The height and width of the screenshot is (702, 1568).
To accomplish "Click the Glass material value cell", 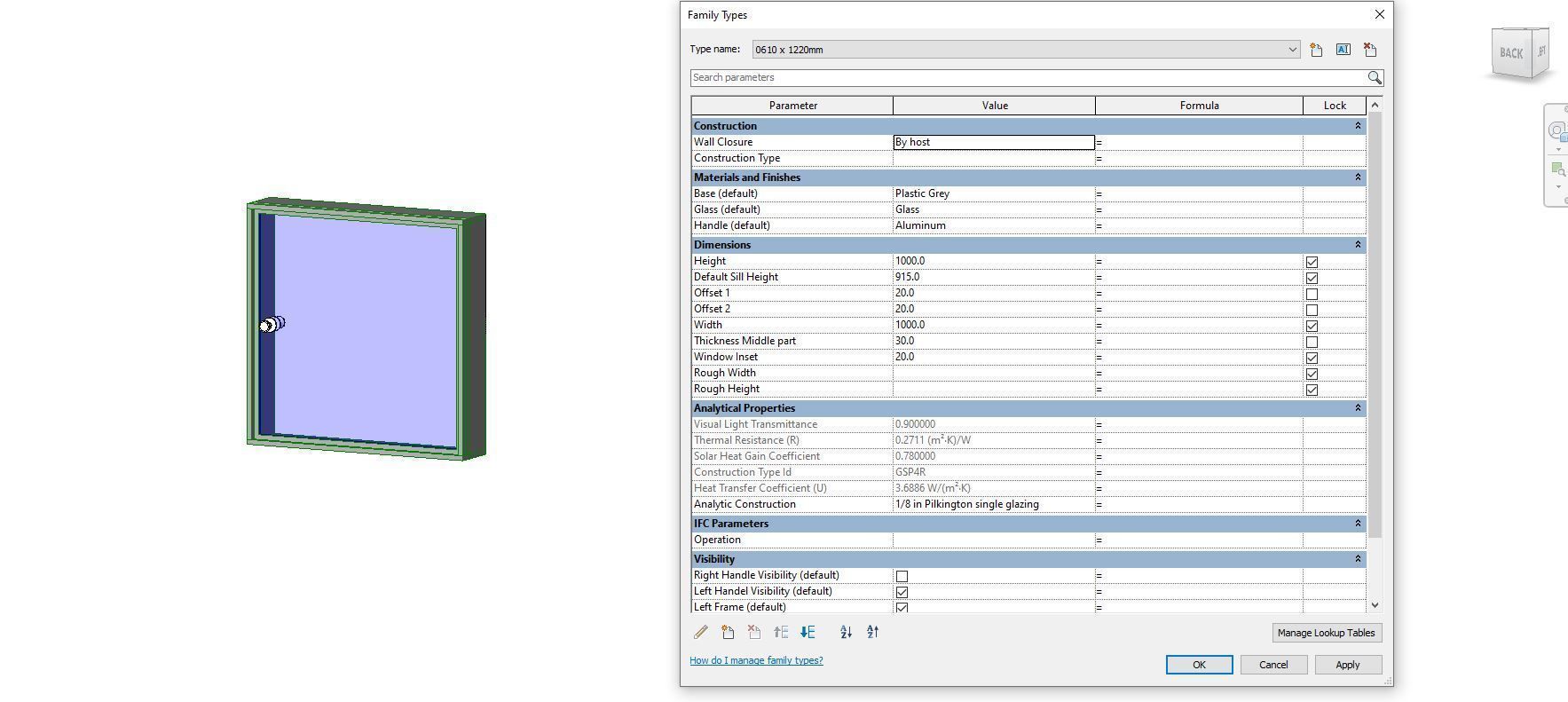I will [x=994, y=209].
